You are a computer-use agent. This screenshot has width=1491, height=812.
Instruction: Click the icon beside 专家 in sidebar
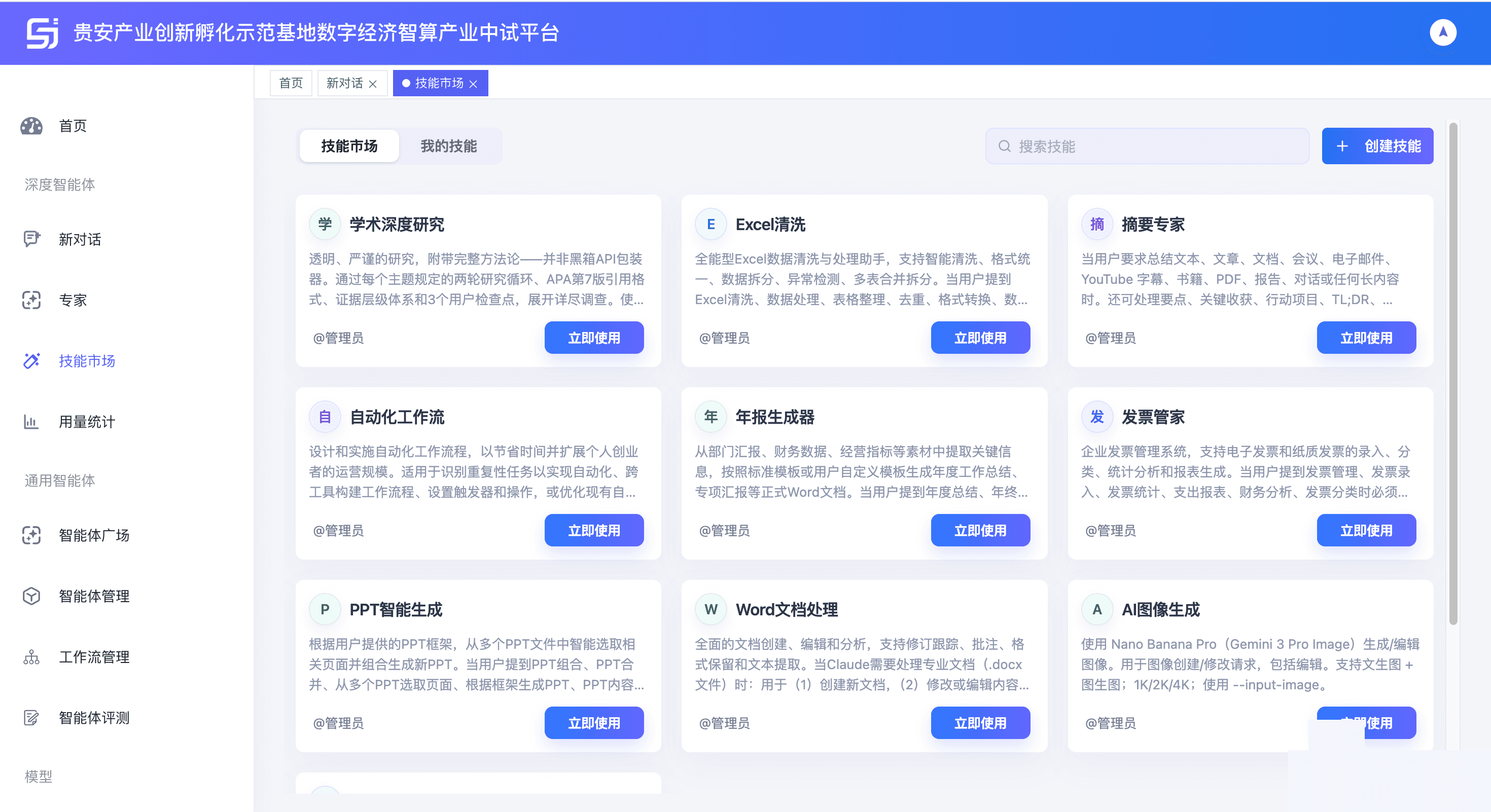point(31,300)
